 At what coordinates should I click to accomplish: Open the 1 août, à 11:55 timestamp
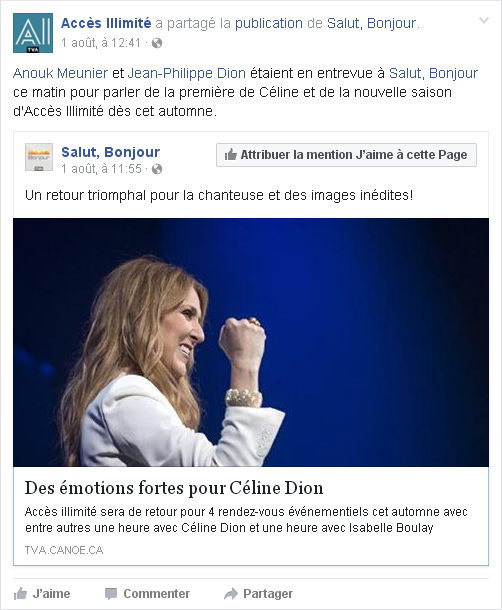pyautogui.click(x=101, y=169)
